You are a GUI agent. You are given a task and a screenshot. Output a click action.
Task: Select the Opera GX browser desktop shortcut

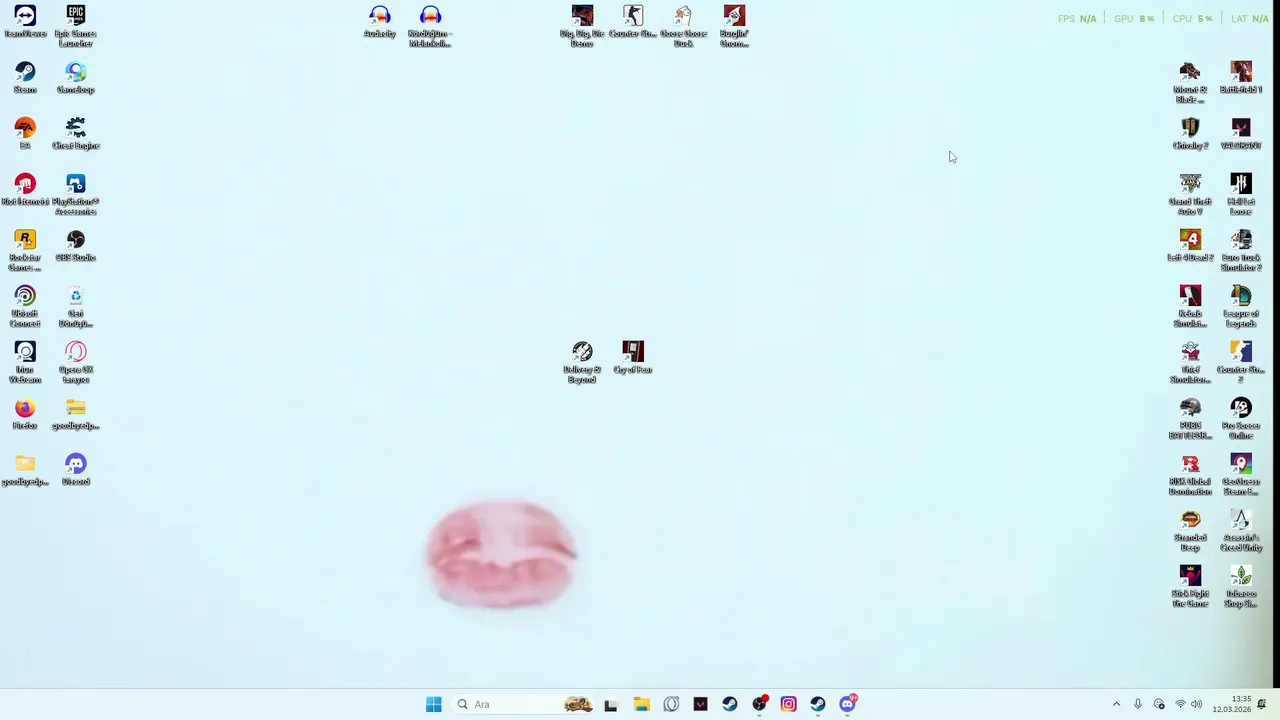click(76, 362)
